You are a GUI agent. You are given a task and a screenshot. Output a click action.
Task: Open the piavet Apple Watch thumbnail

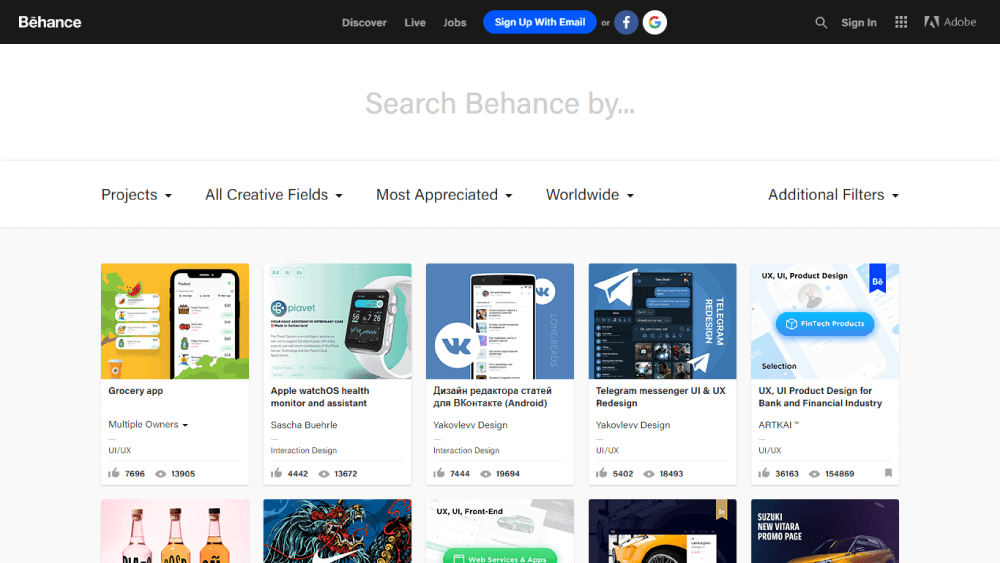click(337, 321)
